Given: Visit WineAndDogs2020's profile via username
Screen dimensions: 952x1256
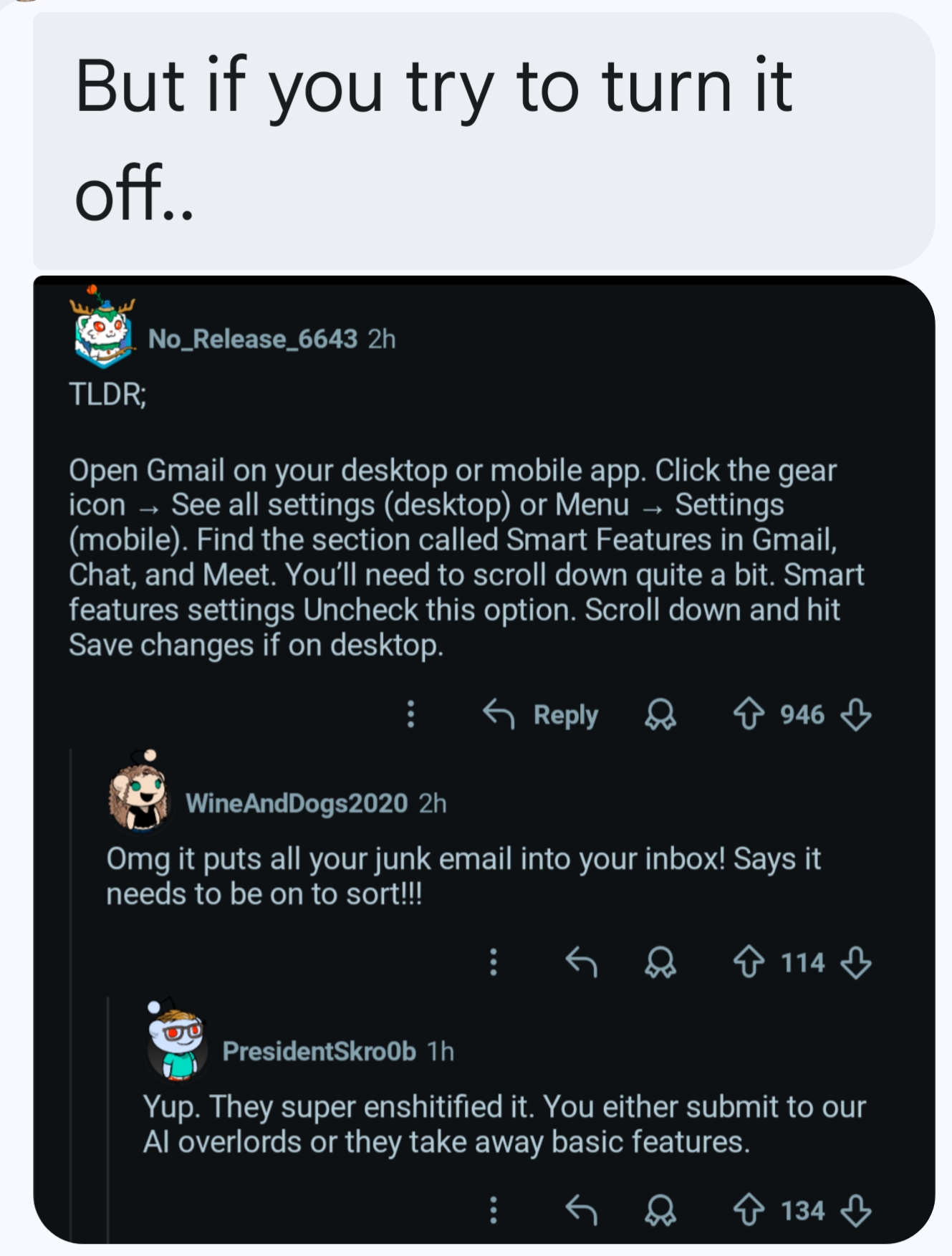Looking at the screenshot, I should tap(297, 803).
